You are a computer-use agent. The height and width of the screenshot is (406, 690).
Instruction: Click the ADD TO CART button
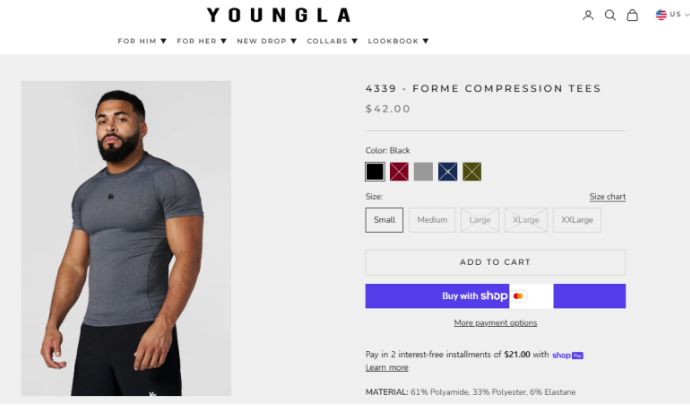(495, 262)
